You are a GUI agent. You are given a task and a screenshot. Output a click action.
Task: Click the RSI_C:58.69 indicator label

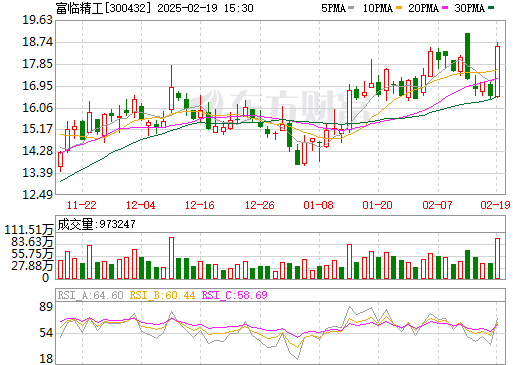235,295
